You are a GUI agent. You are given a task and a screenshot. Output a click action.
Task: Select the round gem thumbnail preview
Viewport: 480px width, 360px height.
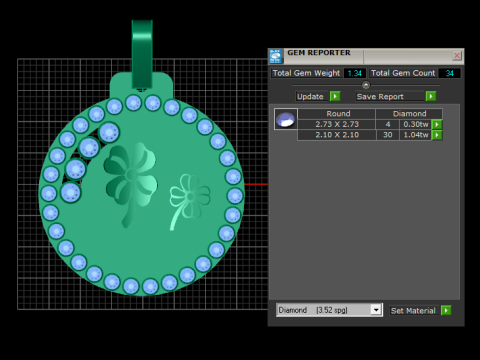tap(286, 119)
